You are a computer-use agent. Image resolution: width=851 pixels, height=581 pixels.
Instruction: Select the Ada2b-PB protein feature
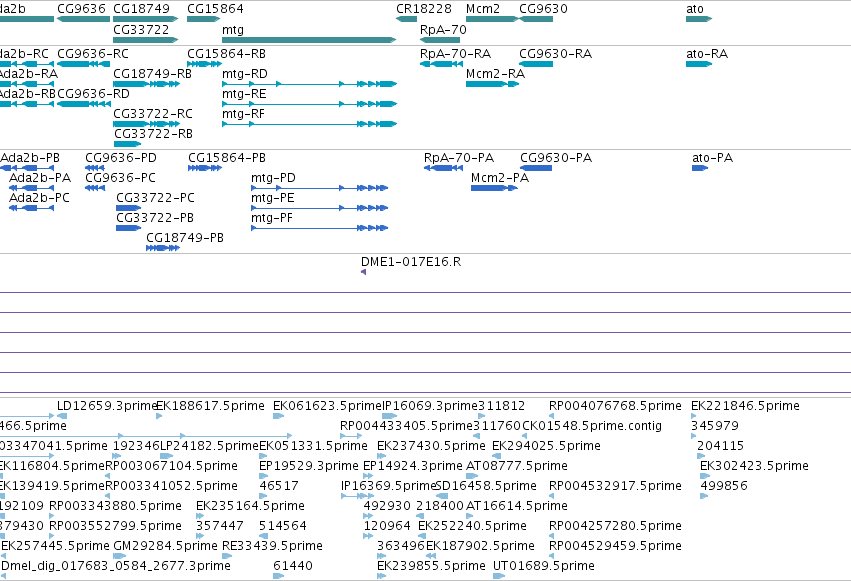[27, 168]
